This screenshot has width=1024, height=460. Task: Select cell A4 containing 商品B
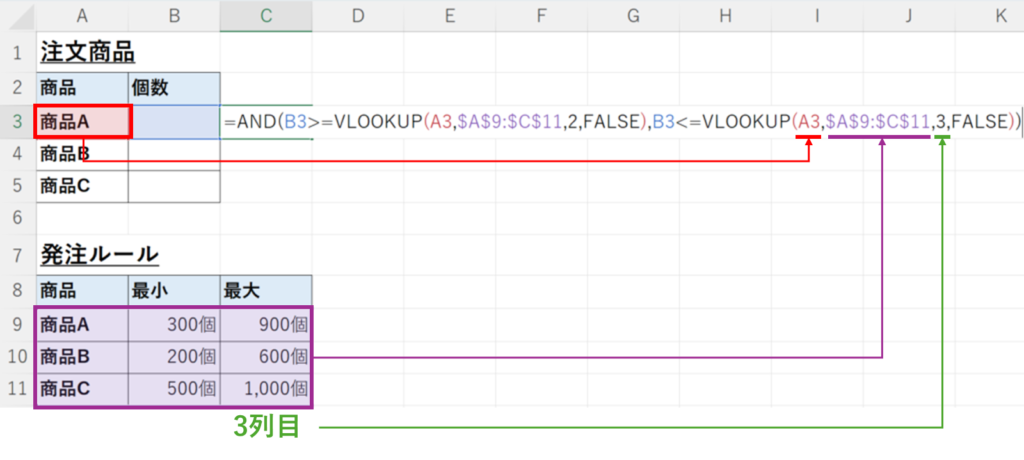pos(82,154)
